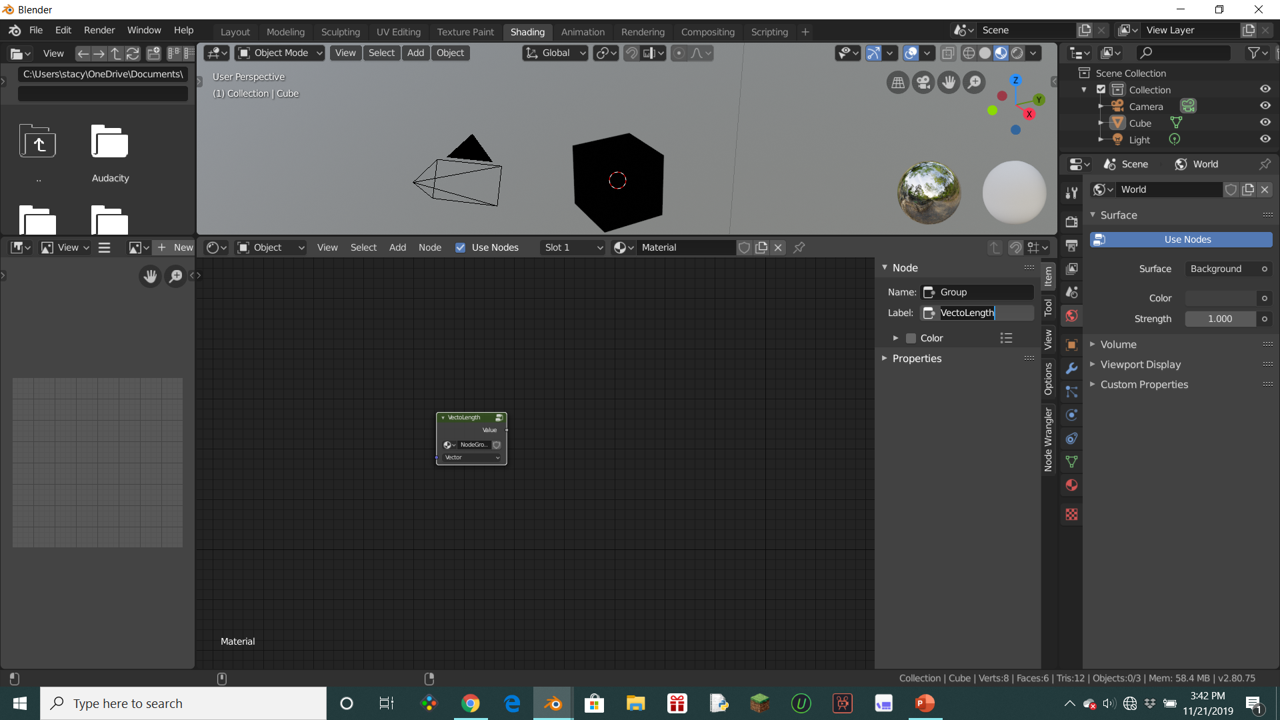
Task: Open the Render properties tab
Action: click(1071, 222)
